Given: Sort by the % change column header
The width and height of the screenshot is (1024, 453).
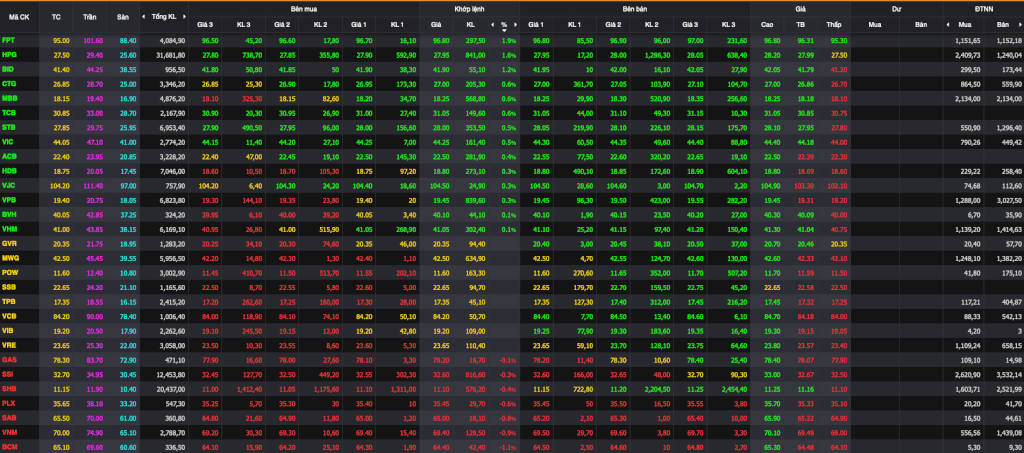Looking at the screenshot, I should click(x=504, y=25).
